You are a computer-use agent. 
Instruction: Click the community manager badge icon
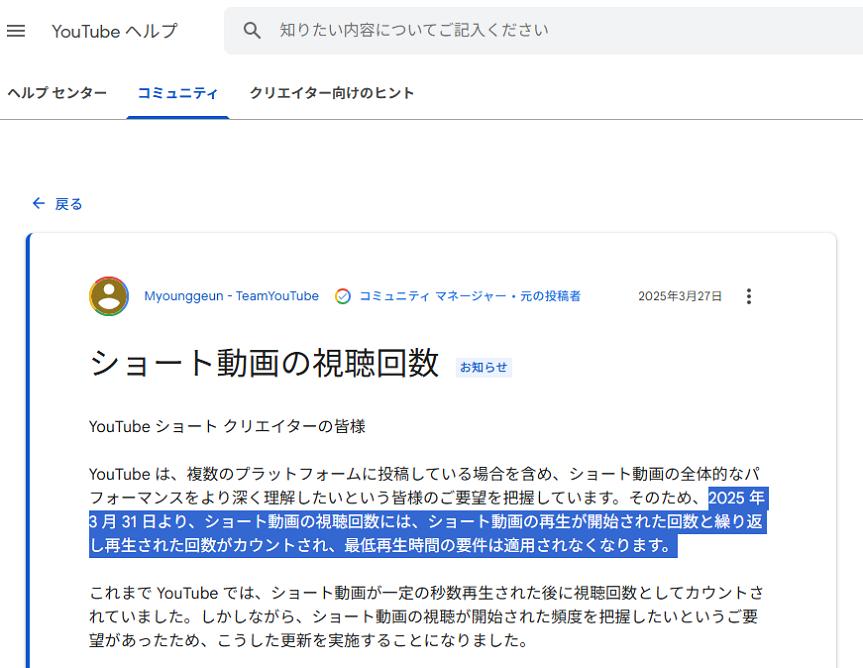(x=343, y=296)
